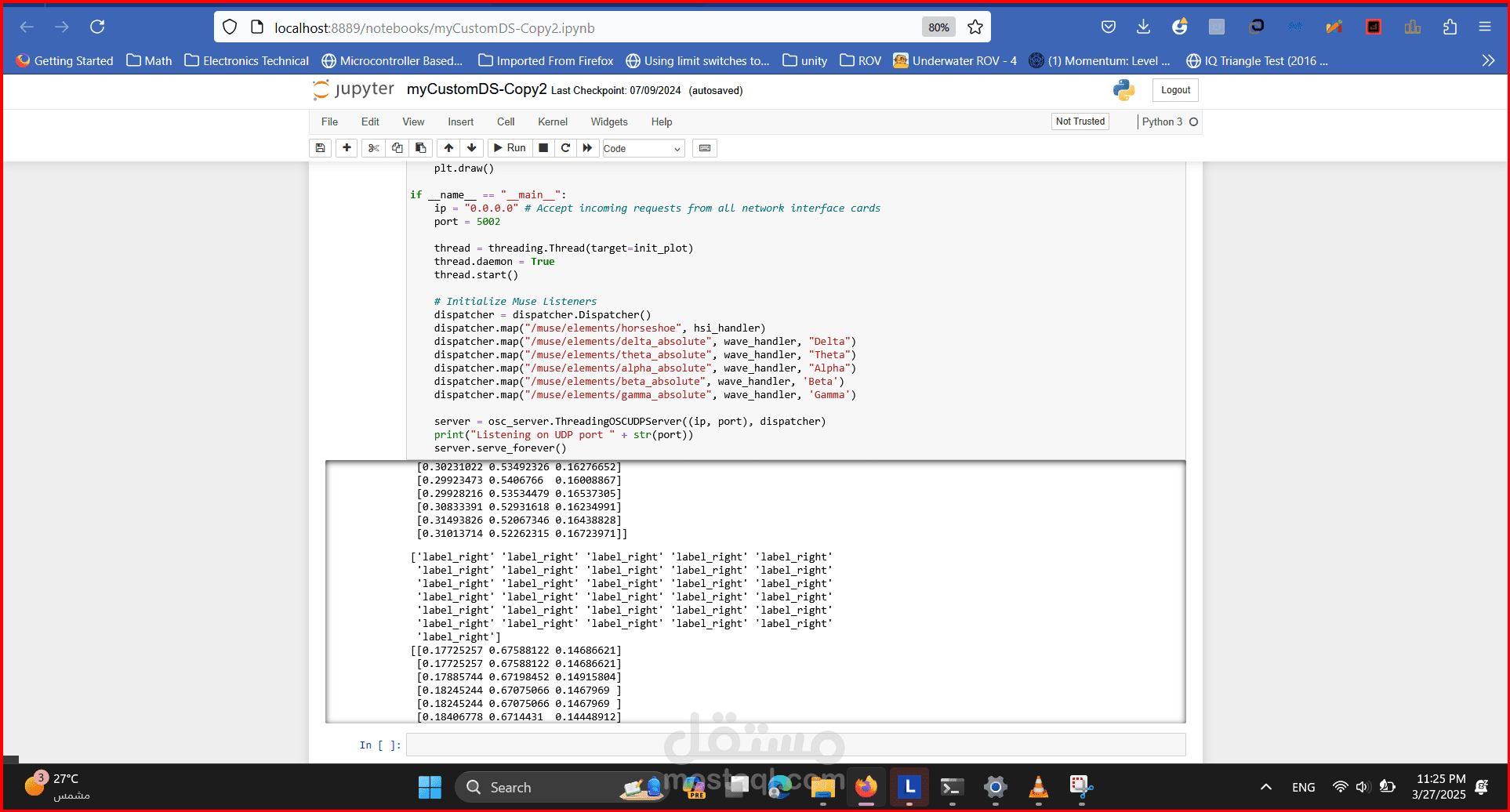This screenshot has height=812, width=1510.
Task: Show hidden system tray icons
Action: click(x=1265, y=787)
